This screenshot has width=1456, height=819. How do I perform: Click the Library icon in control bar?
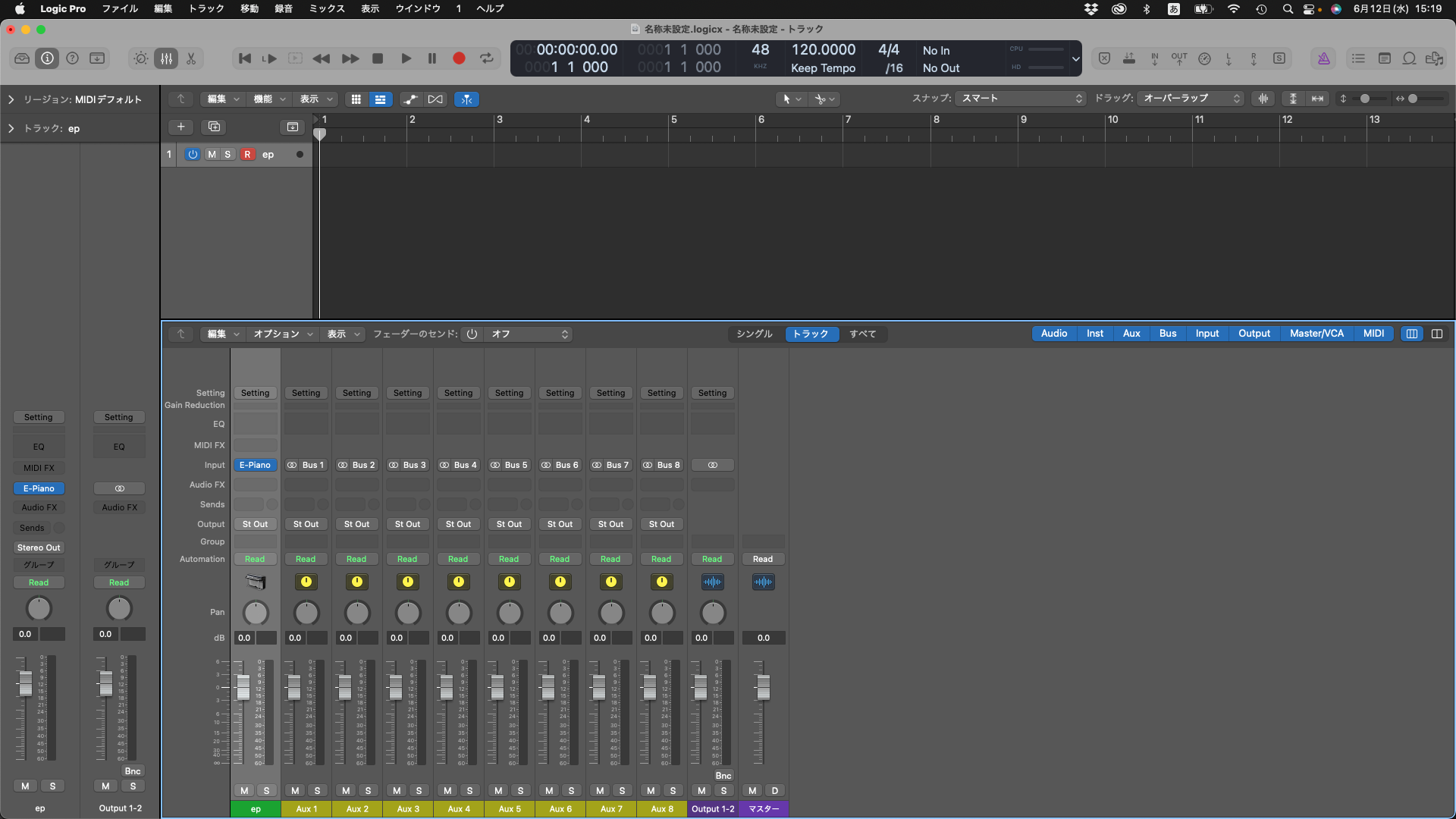(x=22, y=58)
